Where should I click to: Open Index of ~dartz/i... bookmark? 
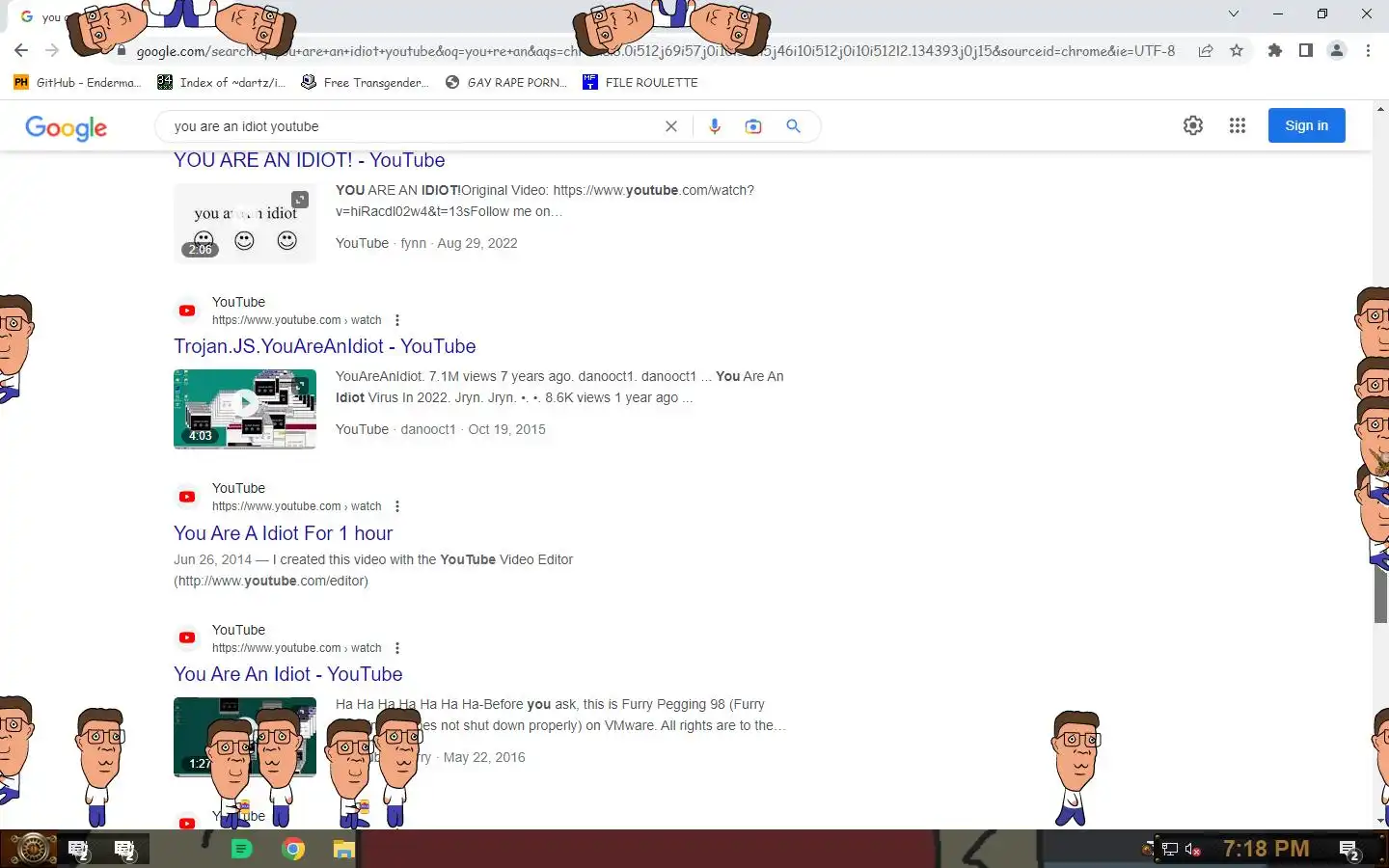222,82
